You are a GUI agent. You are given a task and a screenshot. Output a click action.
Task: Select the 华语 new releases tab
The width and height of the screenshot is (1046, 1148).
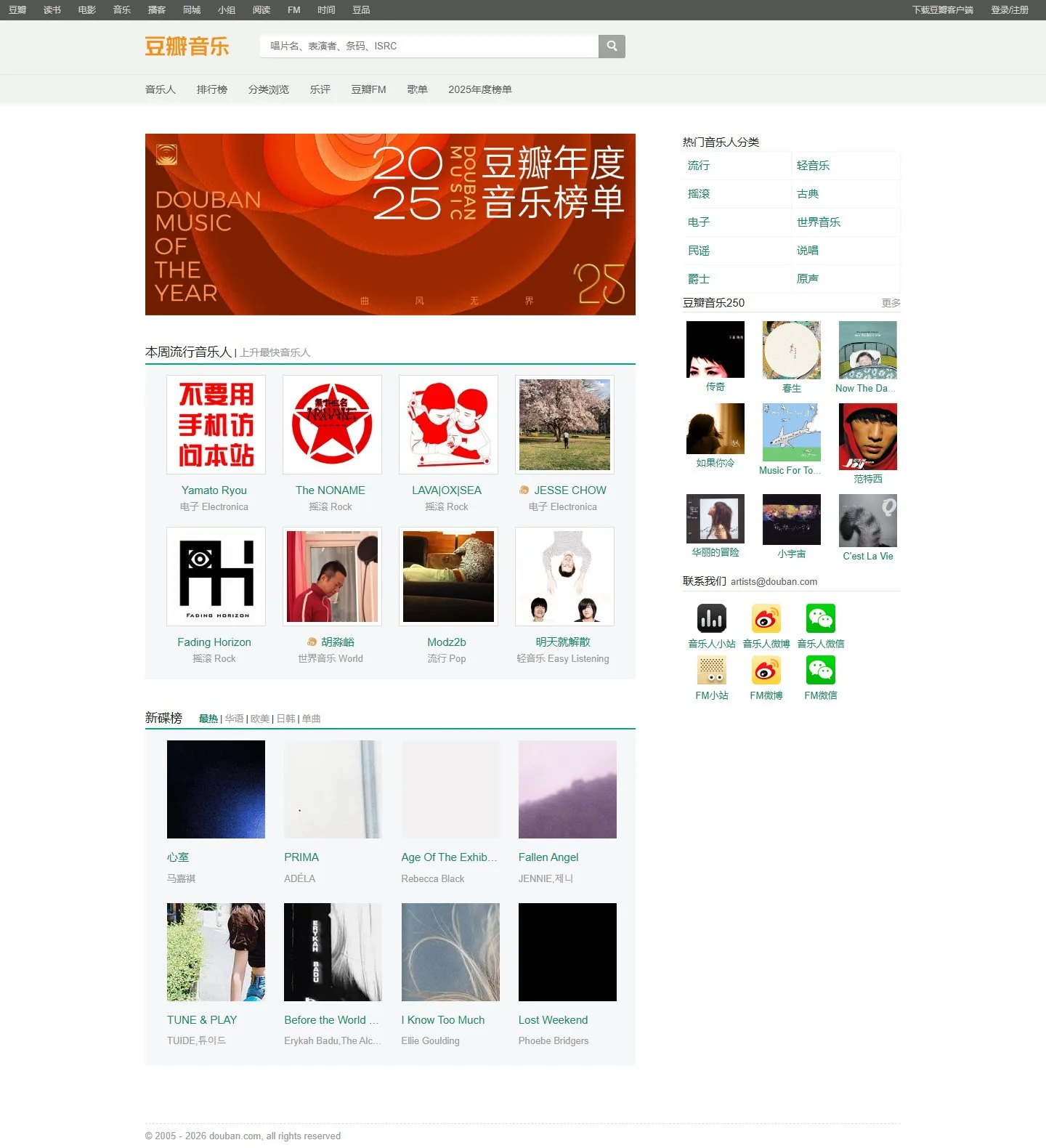click(234, 719)
